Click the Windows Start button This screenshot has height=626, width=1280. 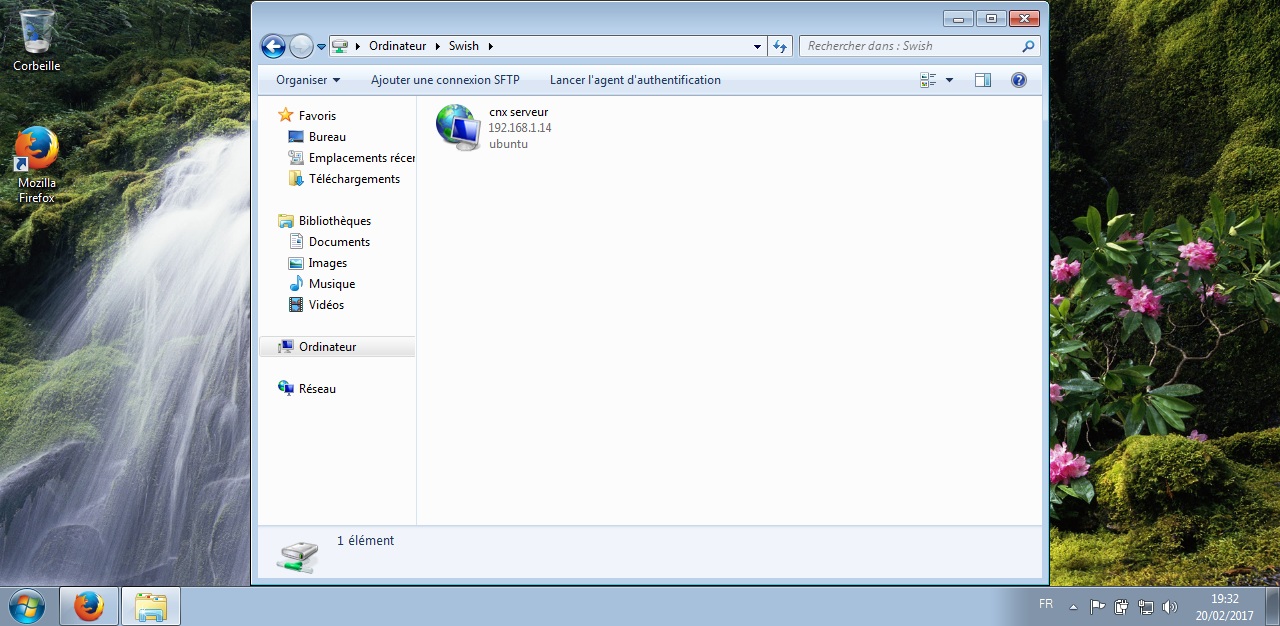(x=27, y=606)
